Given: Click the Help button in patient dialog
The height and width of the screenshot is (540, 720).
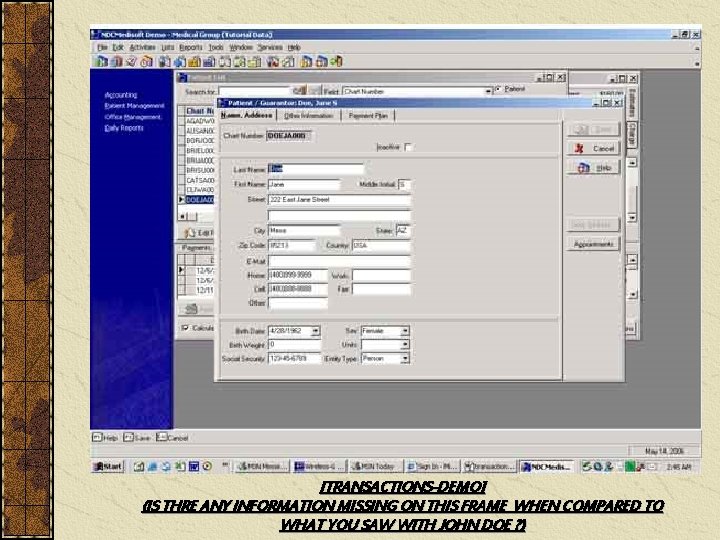Looking at the screenshot, I should 594,168.
